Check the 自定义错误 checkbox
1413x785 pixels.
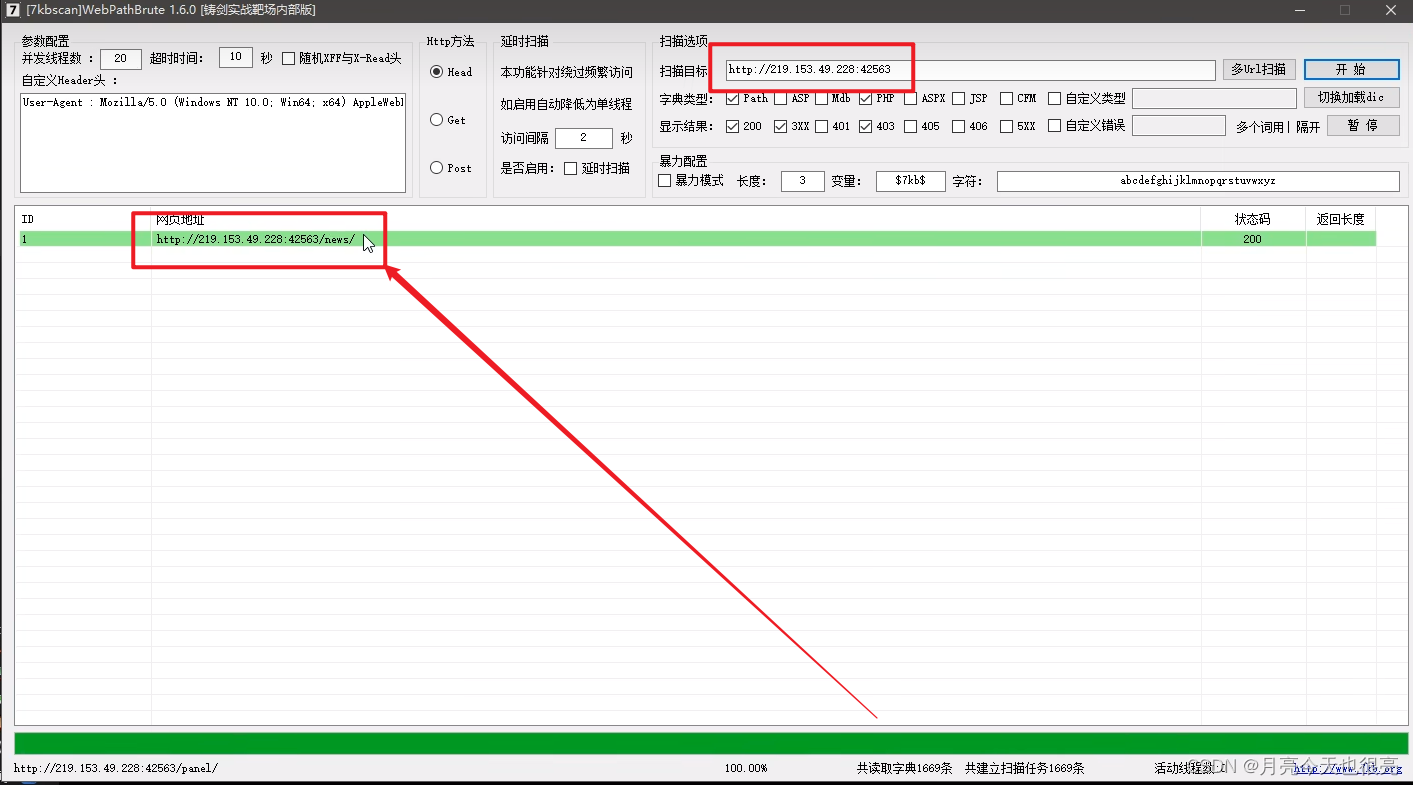(1055, 126)
